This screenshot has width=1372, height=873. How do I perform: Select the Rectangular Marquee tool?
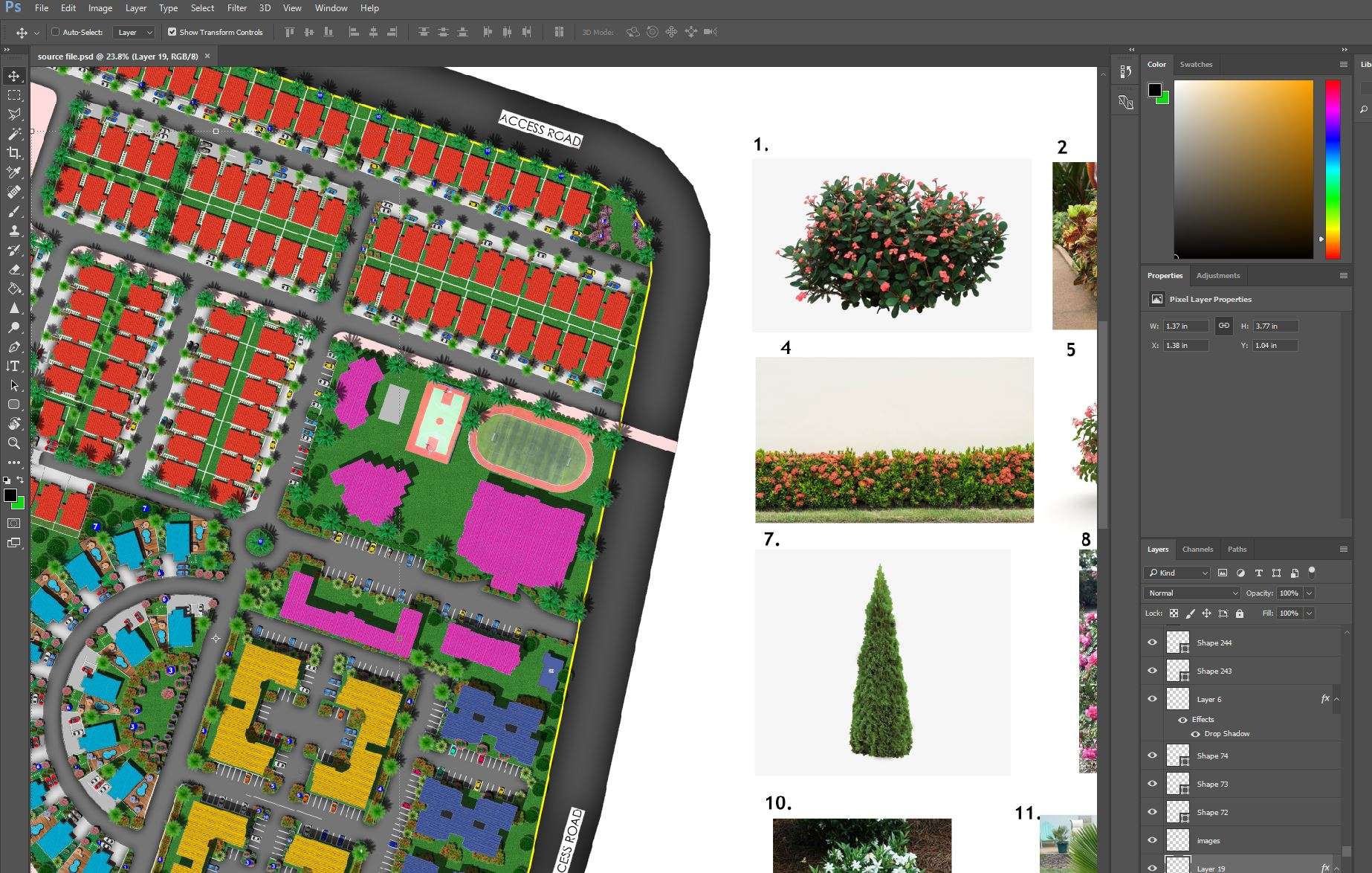[x=14, y=95]
